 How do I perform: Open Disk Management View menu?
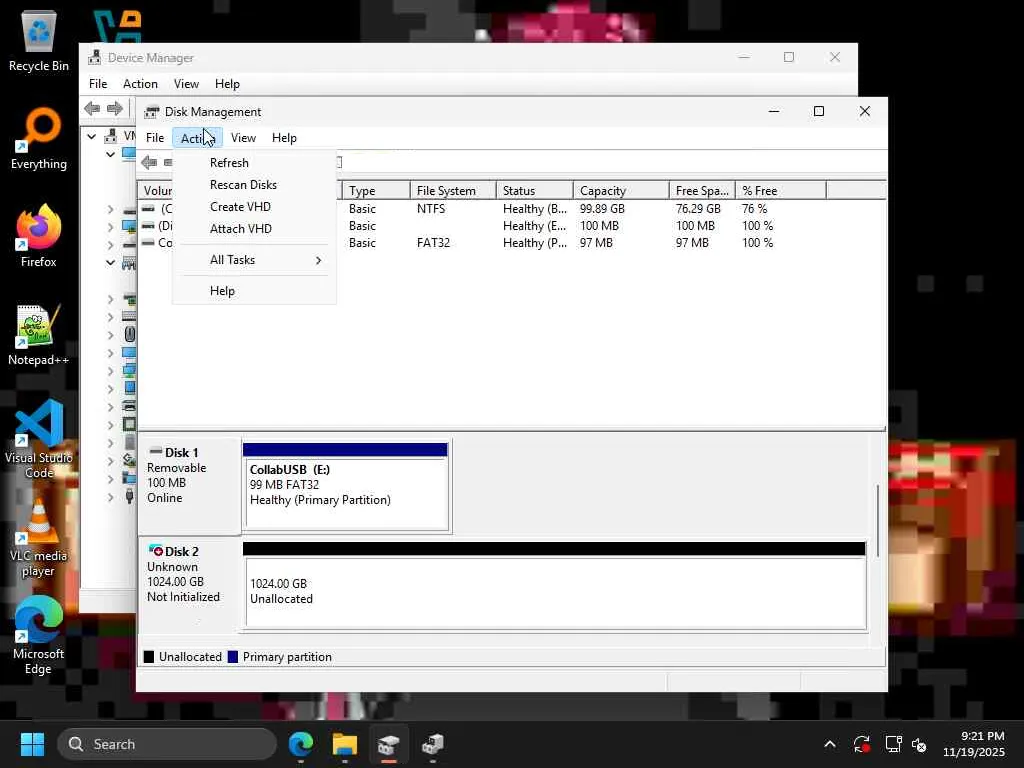[243, 138]
